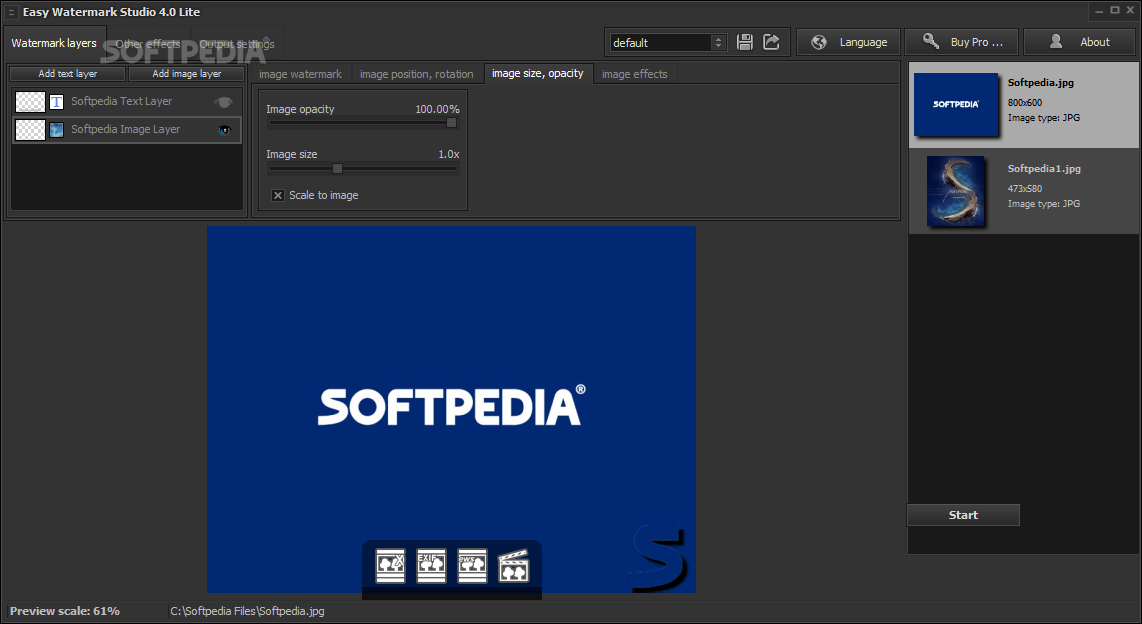Open the About button
The height and width of the screenshot is (624, 1142).
pos(1079,42)
